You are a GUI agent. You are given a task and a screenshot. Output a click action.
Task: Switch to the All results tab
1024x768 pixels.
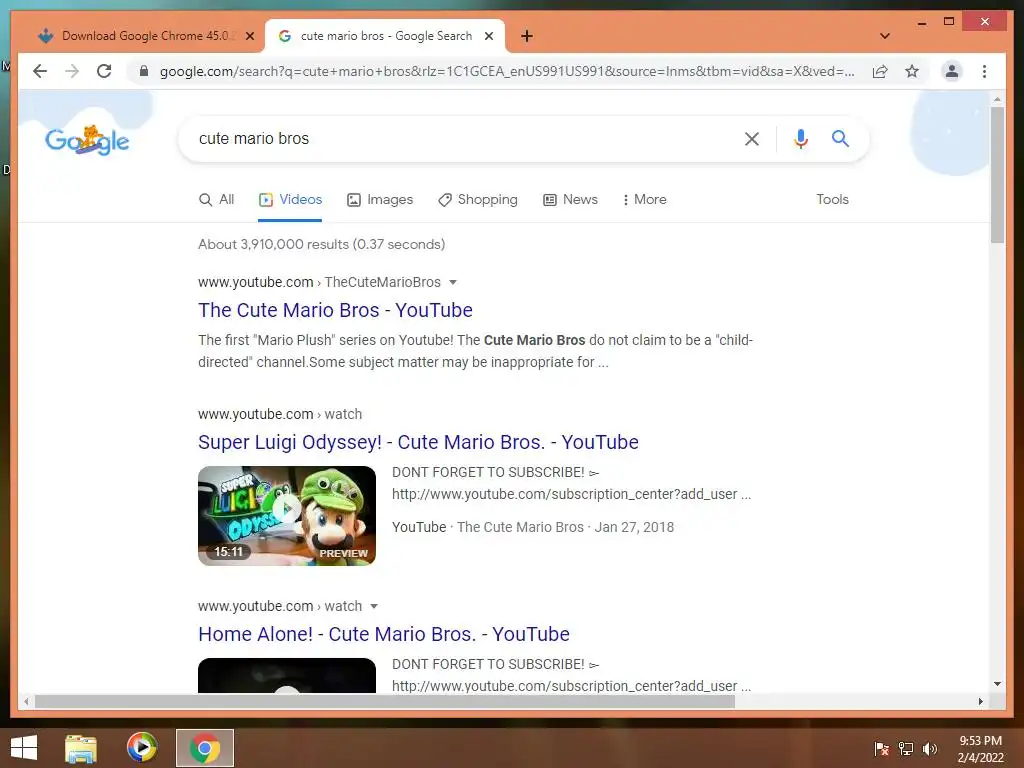pyautogui.click(x=216, y=199)
